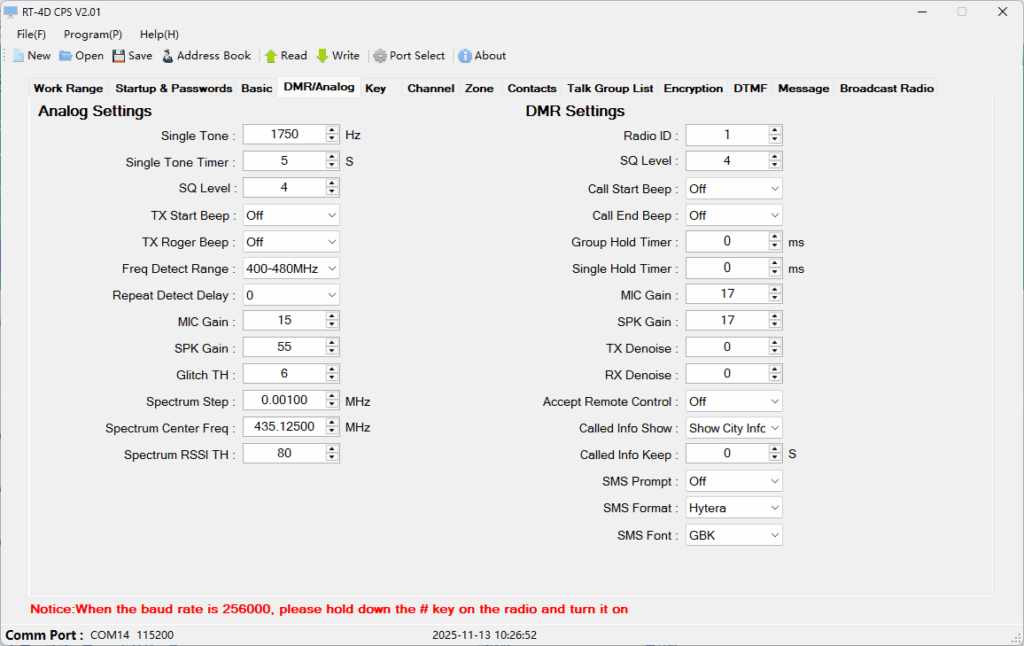1024x646 pixels.
Task: Open the Encryption tab
Action: point(693,88)
